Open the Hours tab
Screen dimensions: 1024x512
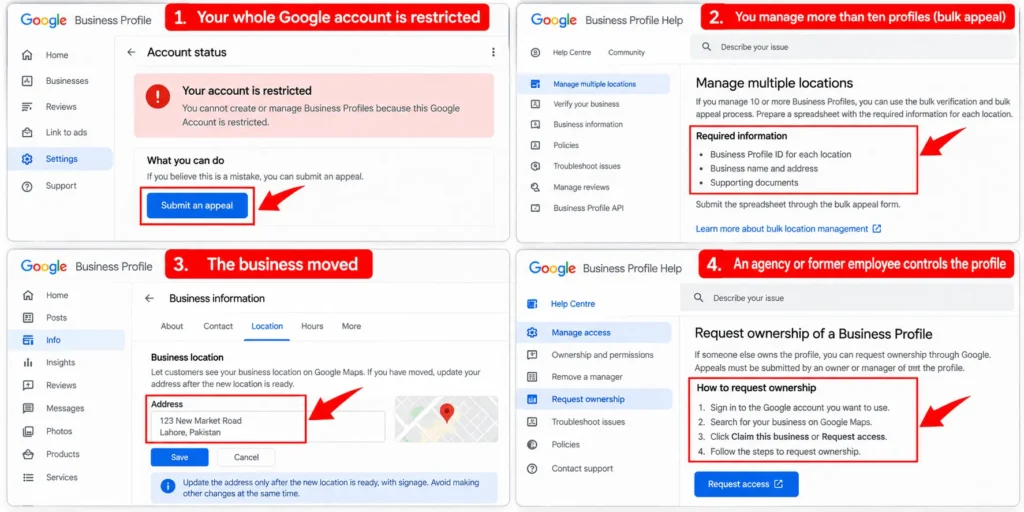click(x=312, y=326)
